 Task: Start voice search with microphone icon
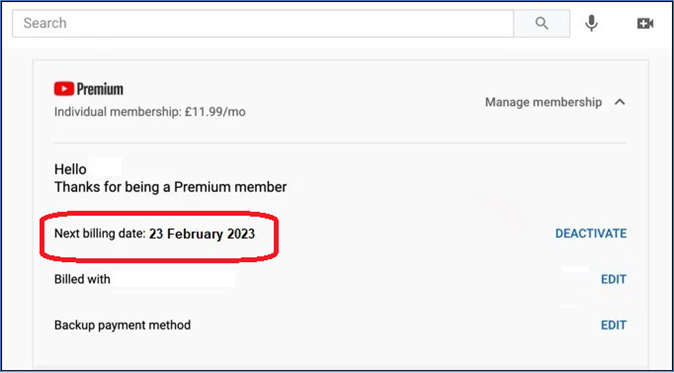(592, 23)
